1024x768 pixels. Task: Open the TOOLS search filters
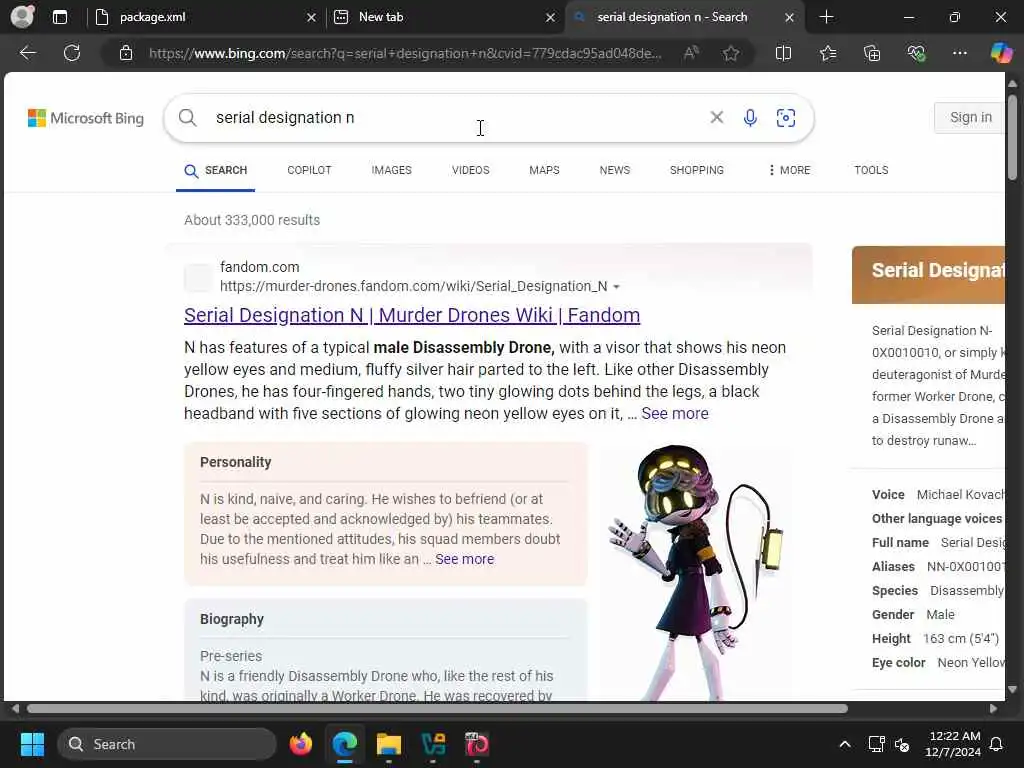point(871,170)
